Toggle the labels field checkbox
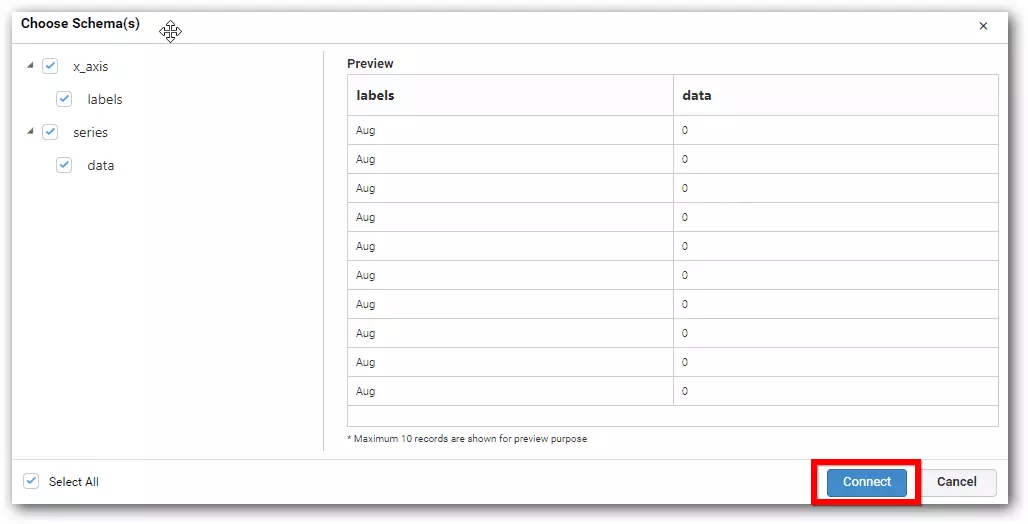The width and height of the screenshot is (1028, 524). coord(64,99)
